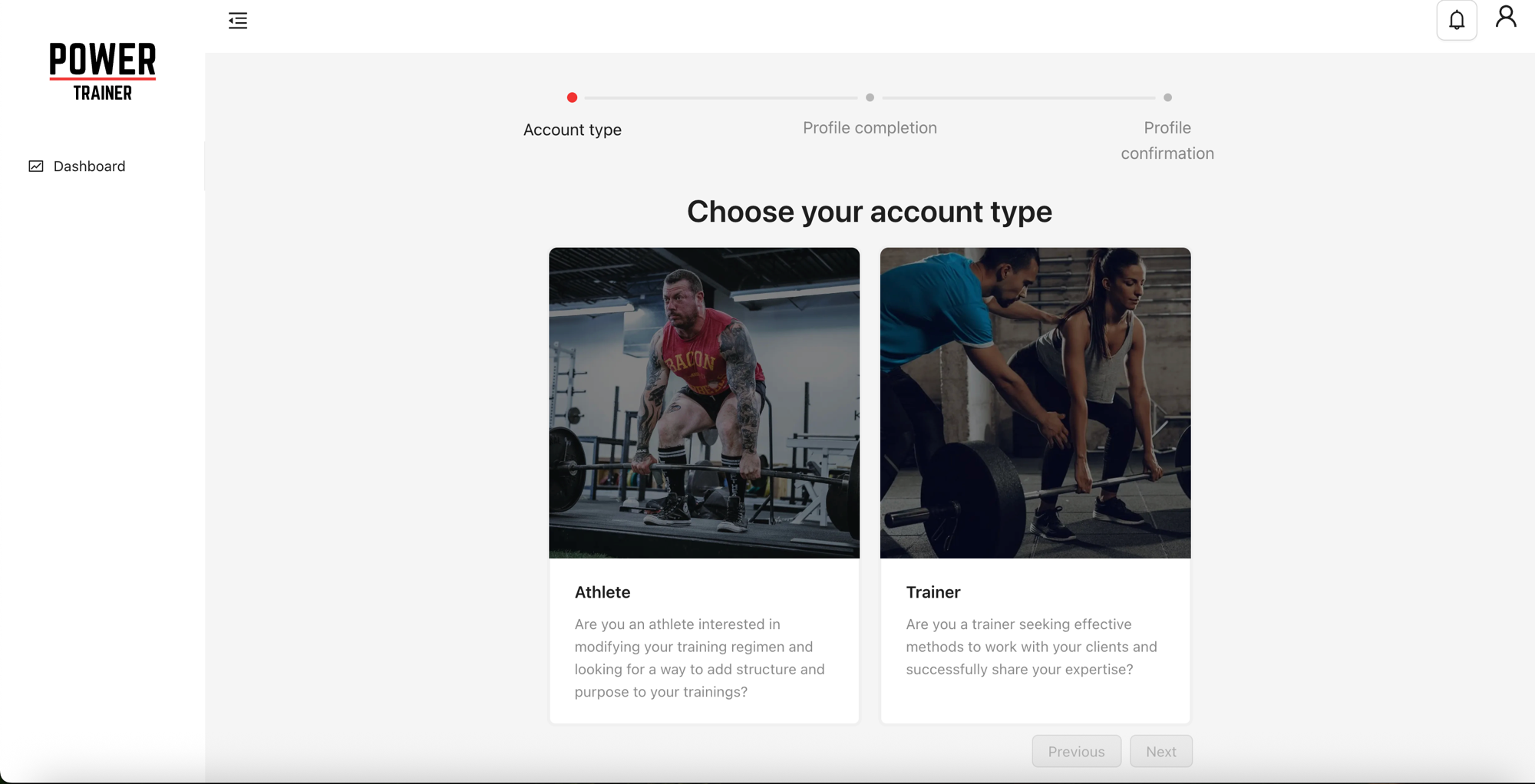1535x784 pixels.
Task: Select the Profile confirmation step dot
Action: click(x=1167, y=97)
